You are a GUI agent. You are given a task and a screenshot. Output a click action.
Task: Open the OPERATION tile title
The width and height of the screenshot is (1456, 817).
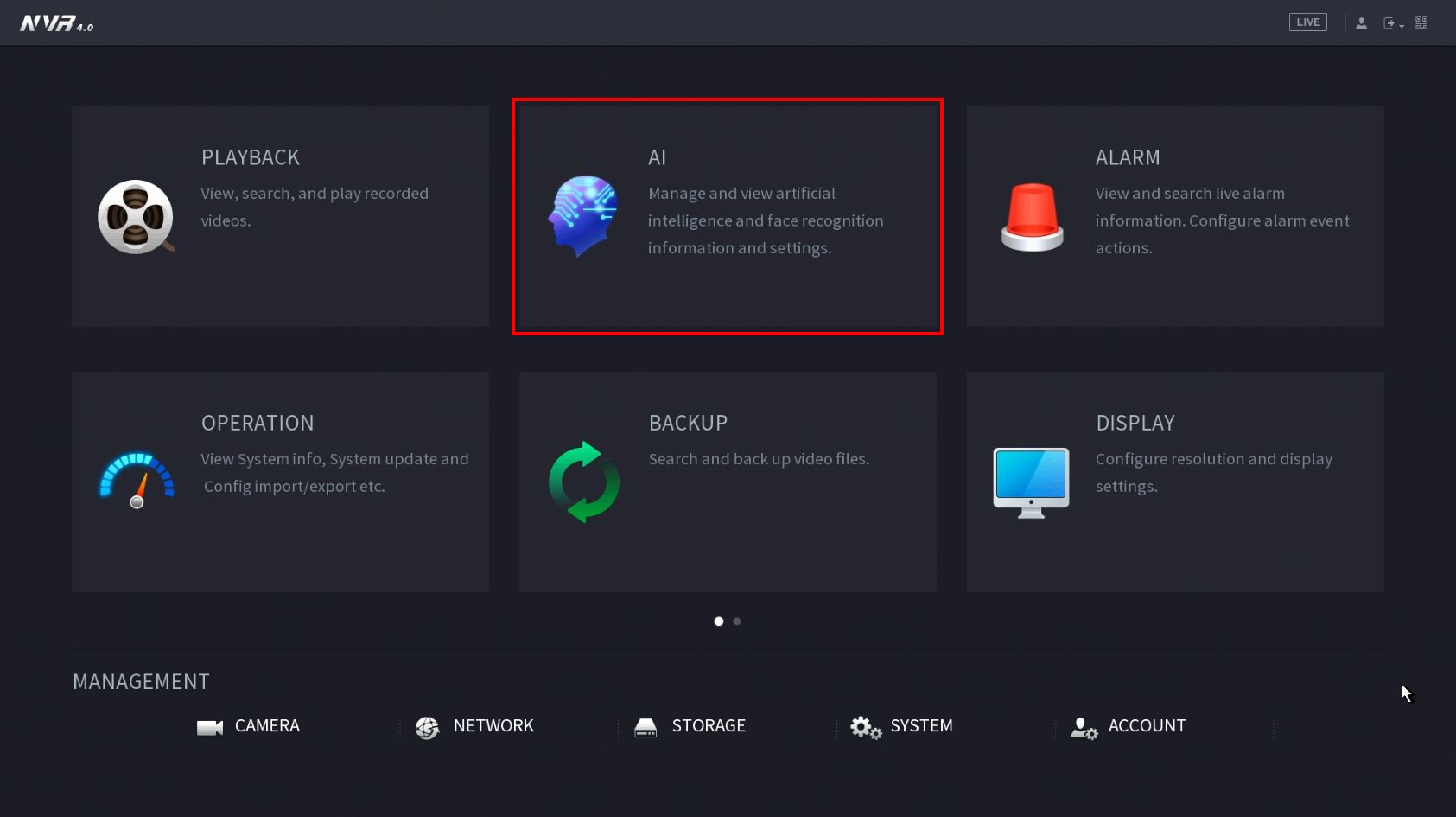pos(258,423)
